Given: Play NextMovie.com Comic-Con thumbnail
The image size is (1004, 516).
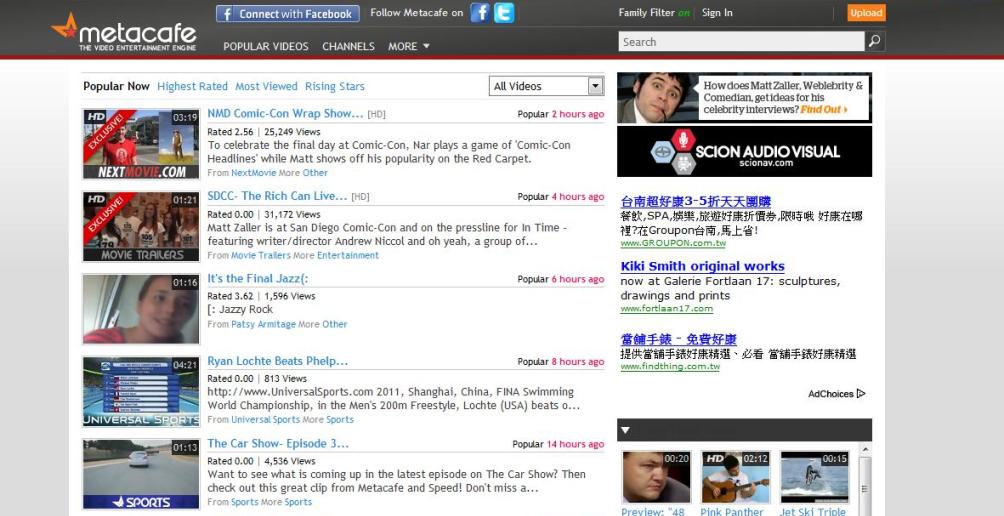Looking at the screenshot, I should pyautogui.click(x=141, y=144).
